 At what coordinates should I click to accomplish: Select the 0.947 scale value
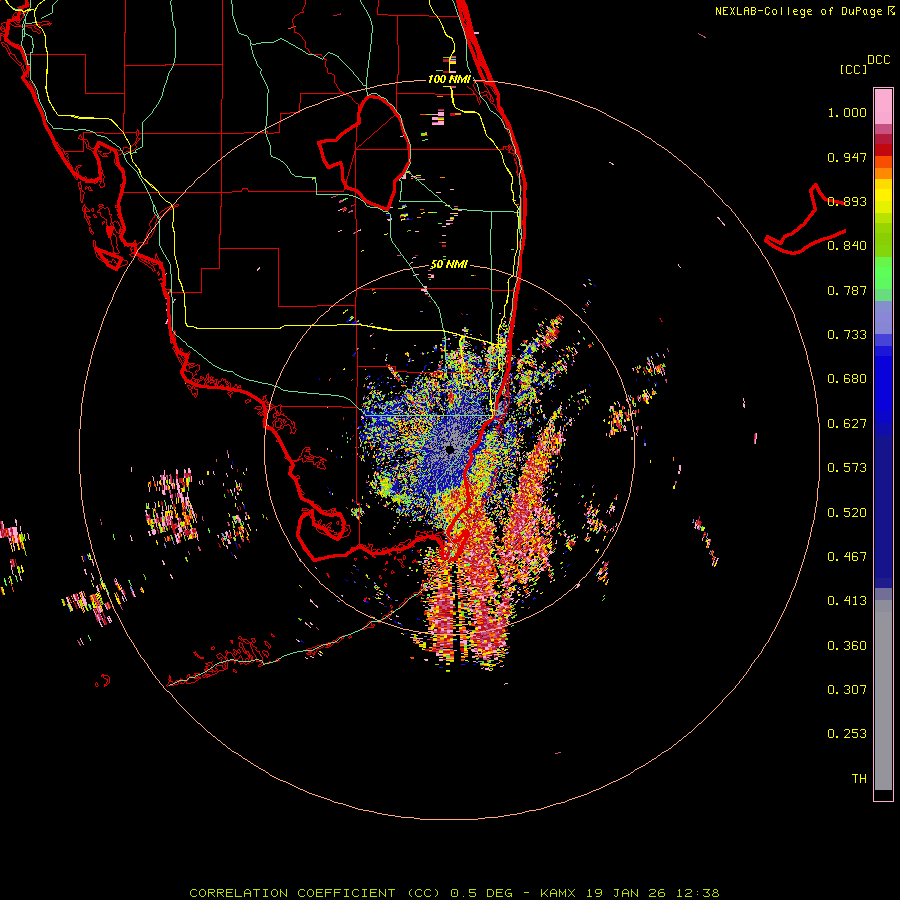847,157
